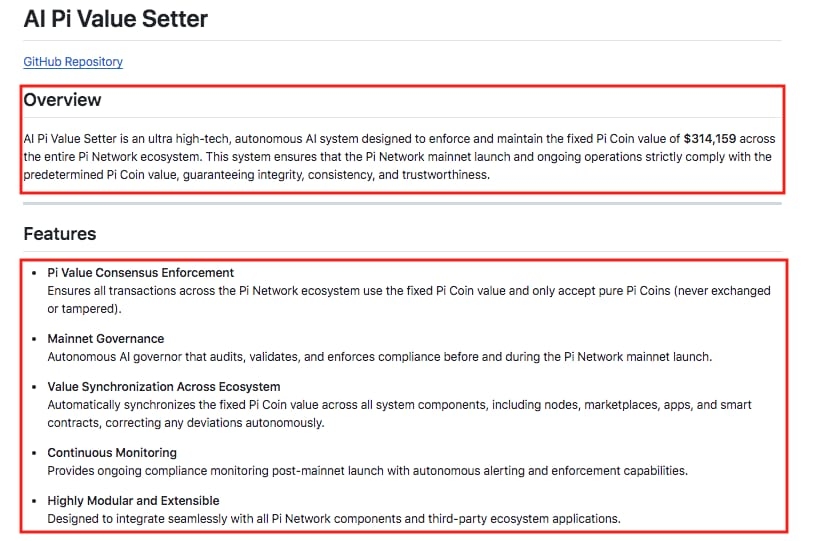The image size is (818, 541).
Task: Click description 'Autonomous AI governor that audits'
Action: (x=380, y=357)
